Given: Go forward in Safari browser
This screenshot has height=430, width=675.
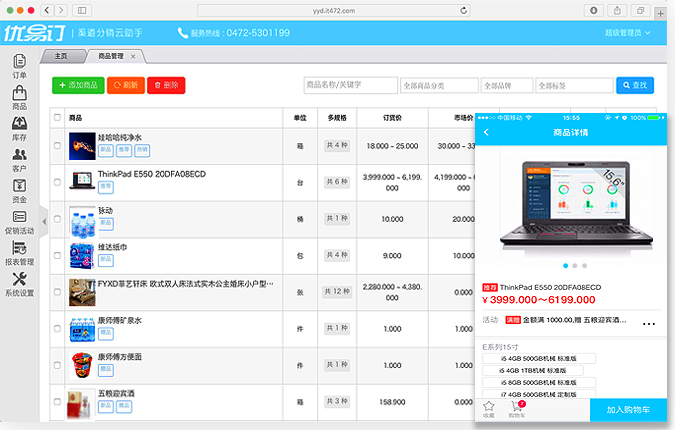Looking at the screenshot, I should coord(61,10).
